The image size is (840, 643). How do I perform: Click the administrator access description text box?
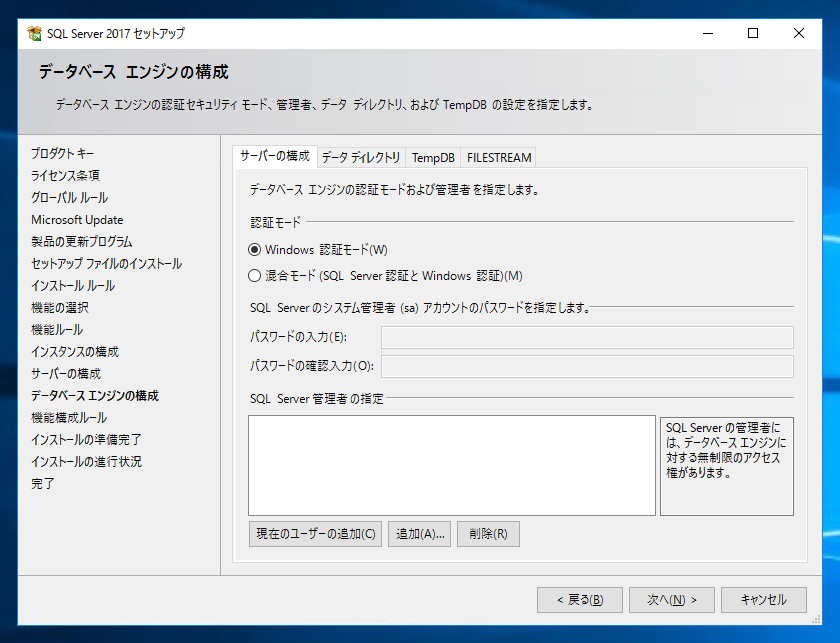coord(726,466)
